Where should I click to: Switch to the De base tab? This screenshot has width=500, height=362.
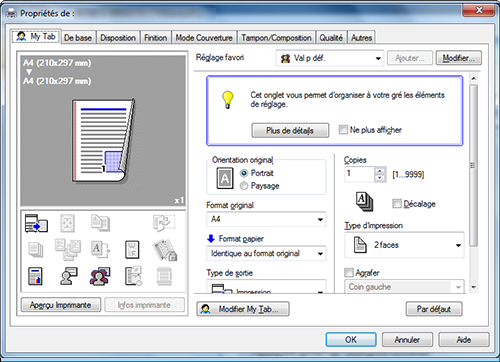[78, 38]
